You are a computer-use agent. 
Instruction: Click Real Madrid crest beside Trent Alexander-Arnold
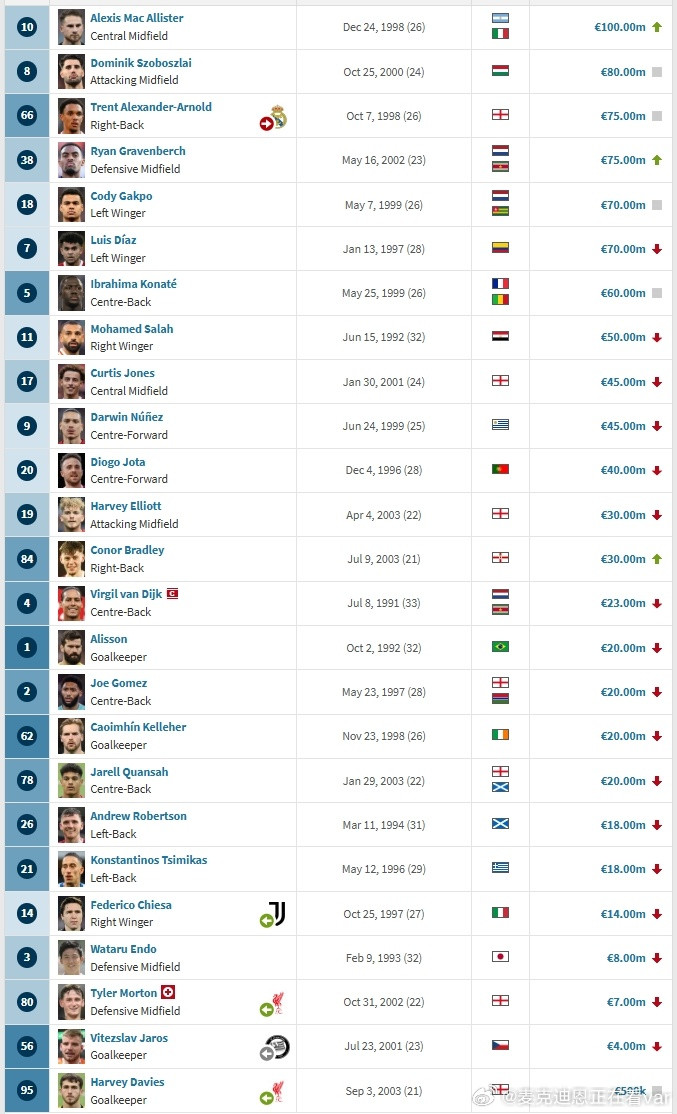pos(278,116)
